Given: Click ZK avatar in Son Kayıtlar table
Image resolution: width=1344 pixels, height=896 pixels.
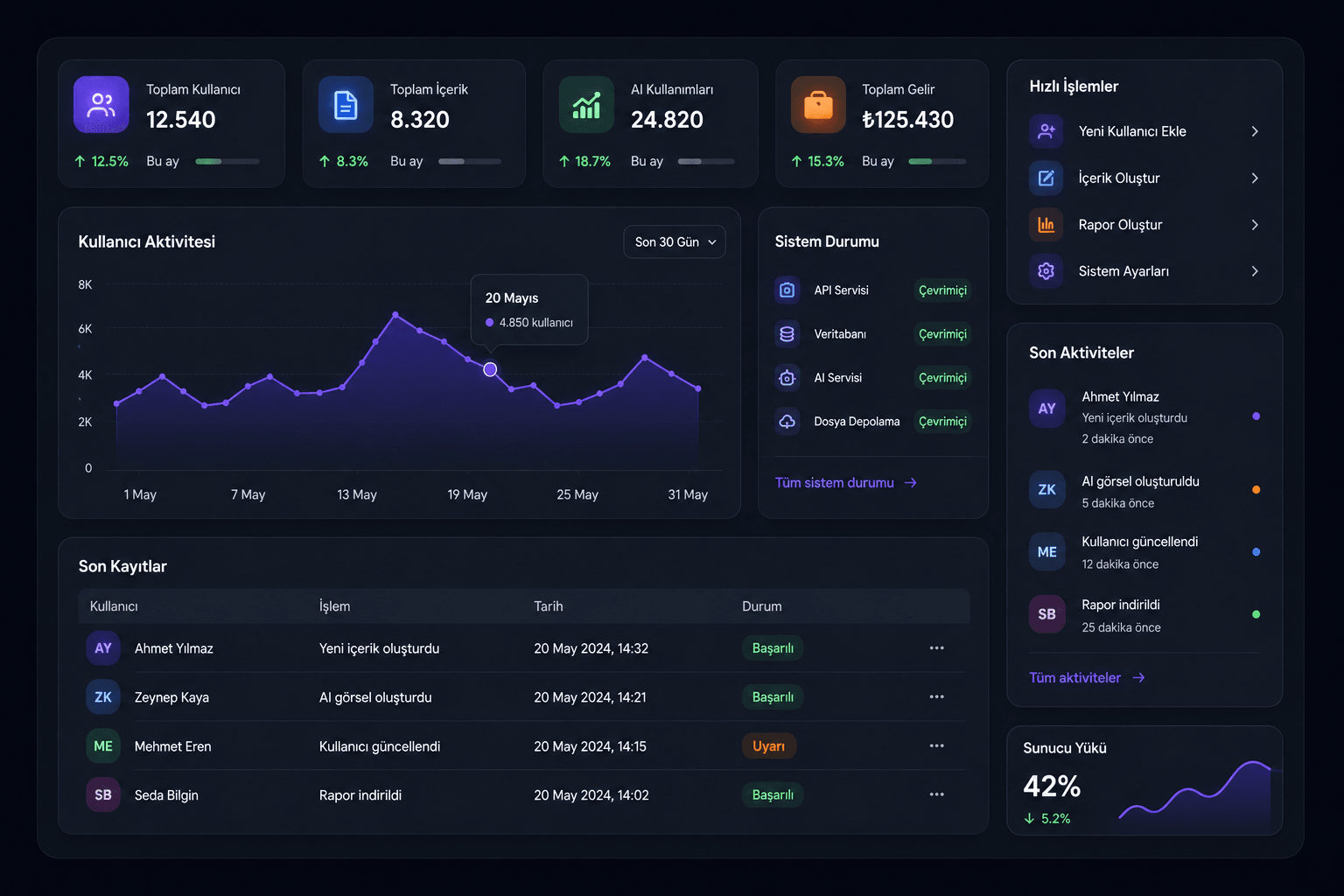Looking at the screenshot, I should [x=103, y=697].
